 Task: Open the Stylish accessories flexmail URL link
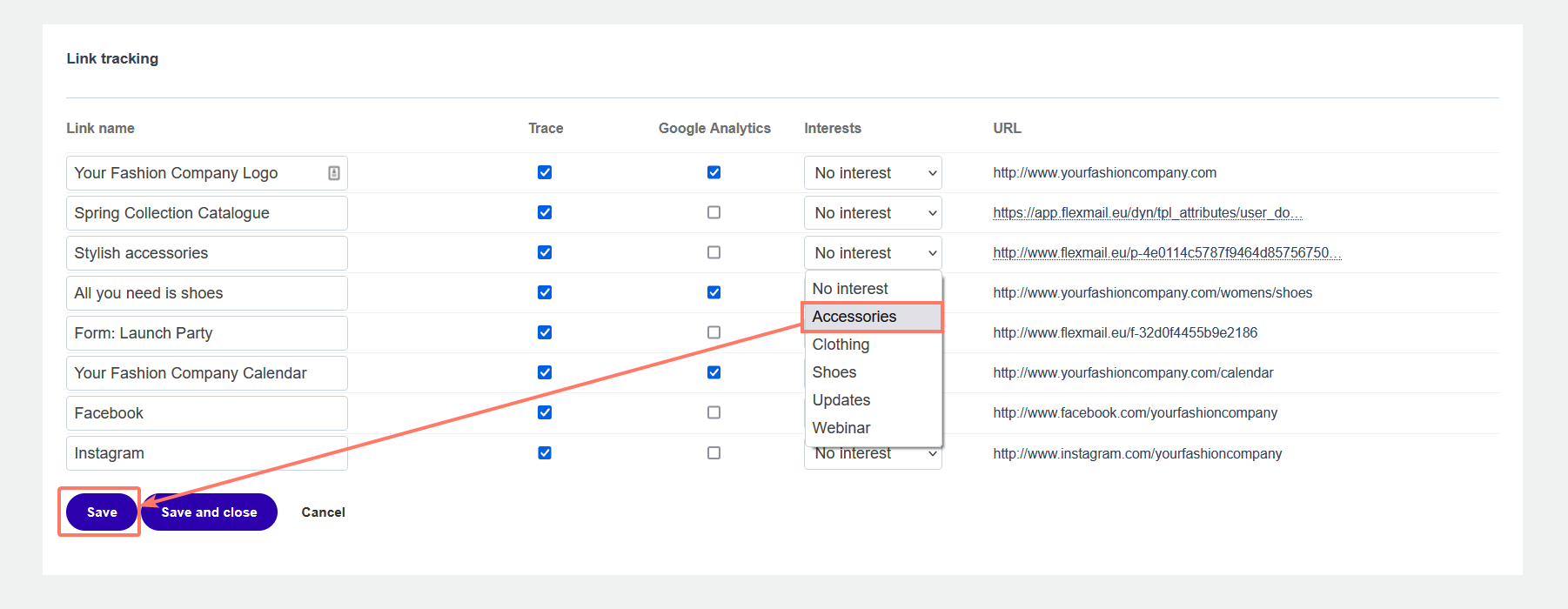pos(1166,253)
